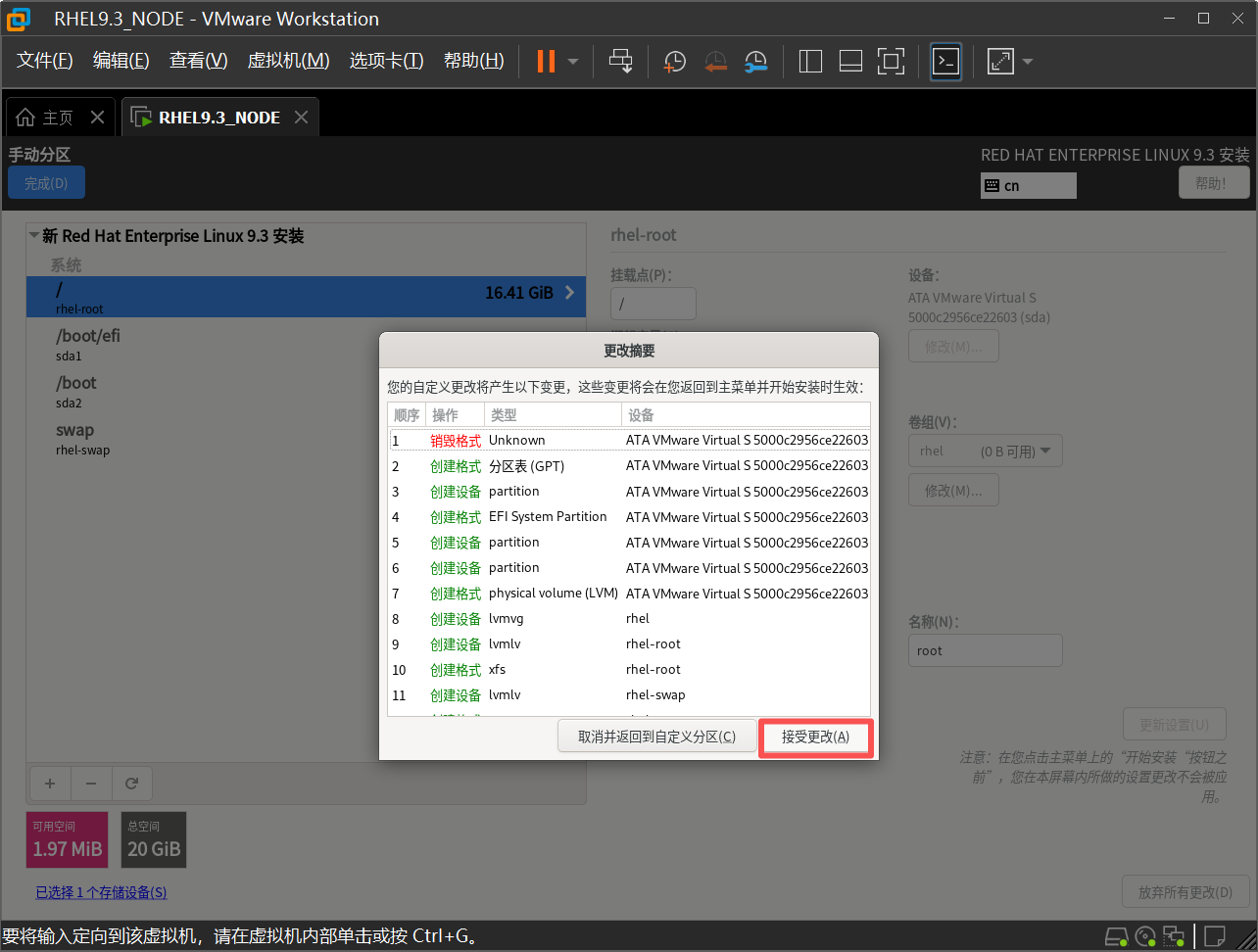Open the 文件(F) menu
This screenshot has width=1258, height=952.
tap(45, 61)
